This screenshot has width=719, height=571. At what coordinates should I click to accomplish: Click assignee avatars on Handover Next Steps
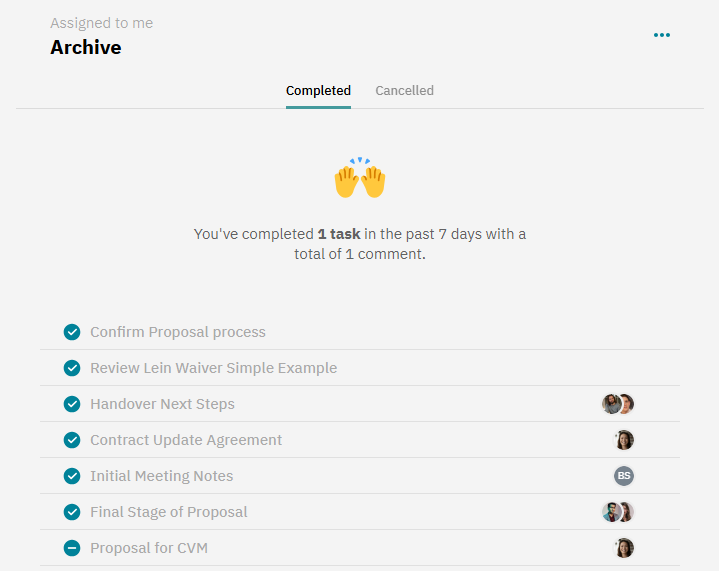click(618, 404)
